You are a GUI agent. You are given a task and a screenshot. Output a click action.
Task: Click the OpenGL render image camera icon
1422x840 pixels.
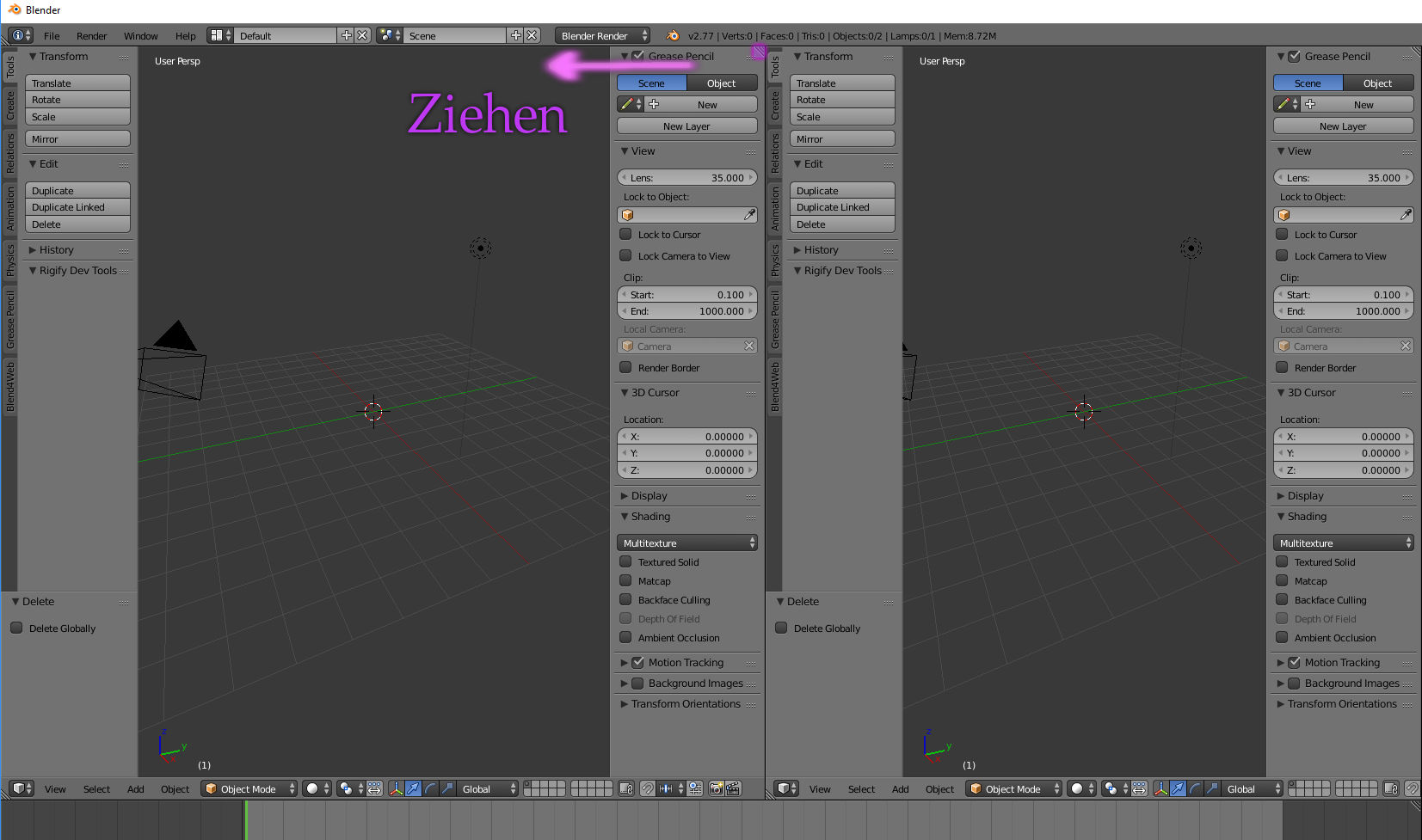(x=716, y=788)
